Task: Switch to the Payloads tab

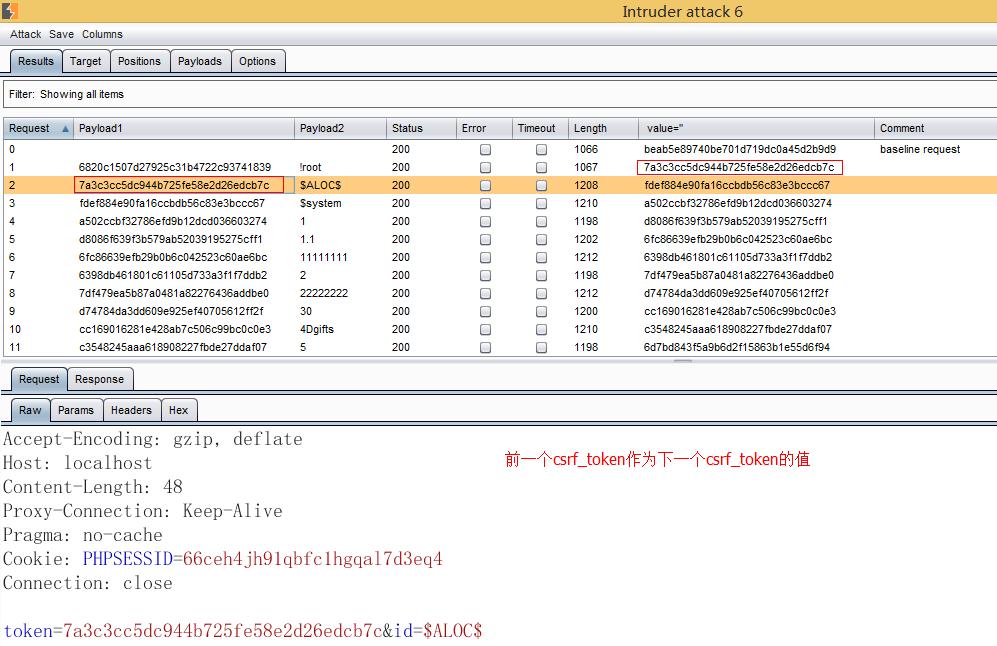Action: (199, 61)
